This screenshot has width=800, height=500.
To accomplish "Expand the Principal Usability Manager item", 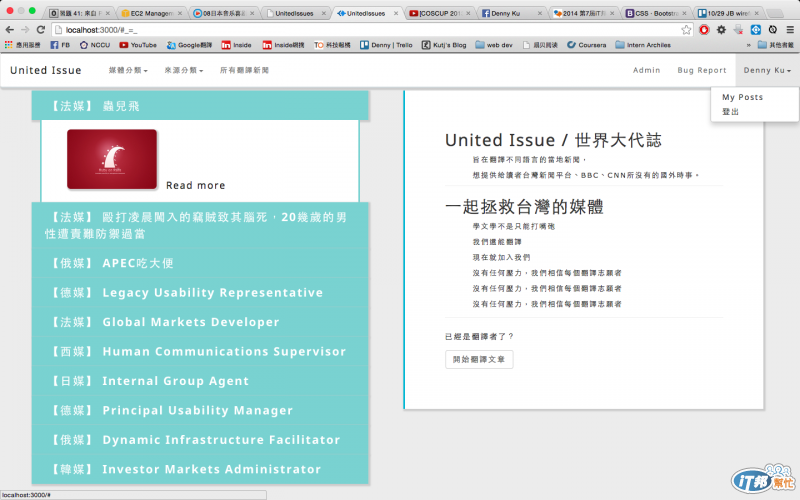I will click(x=200, y=411).
